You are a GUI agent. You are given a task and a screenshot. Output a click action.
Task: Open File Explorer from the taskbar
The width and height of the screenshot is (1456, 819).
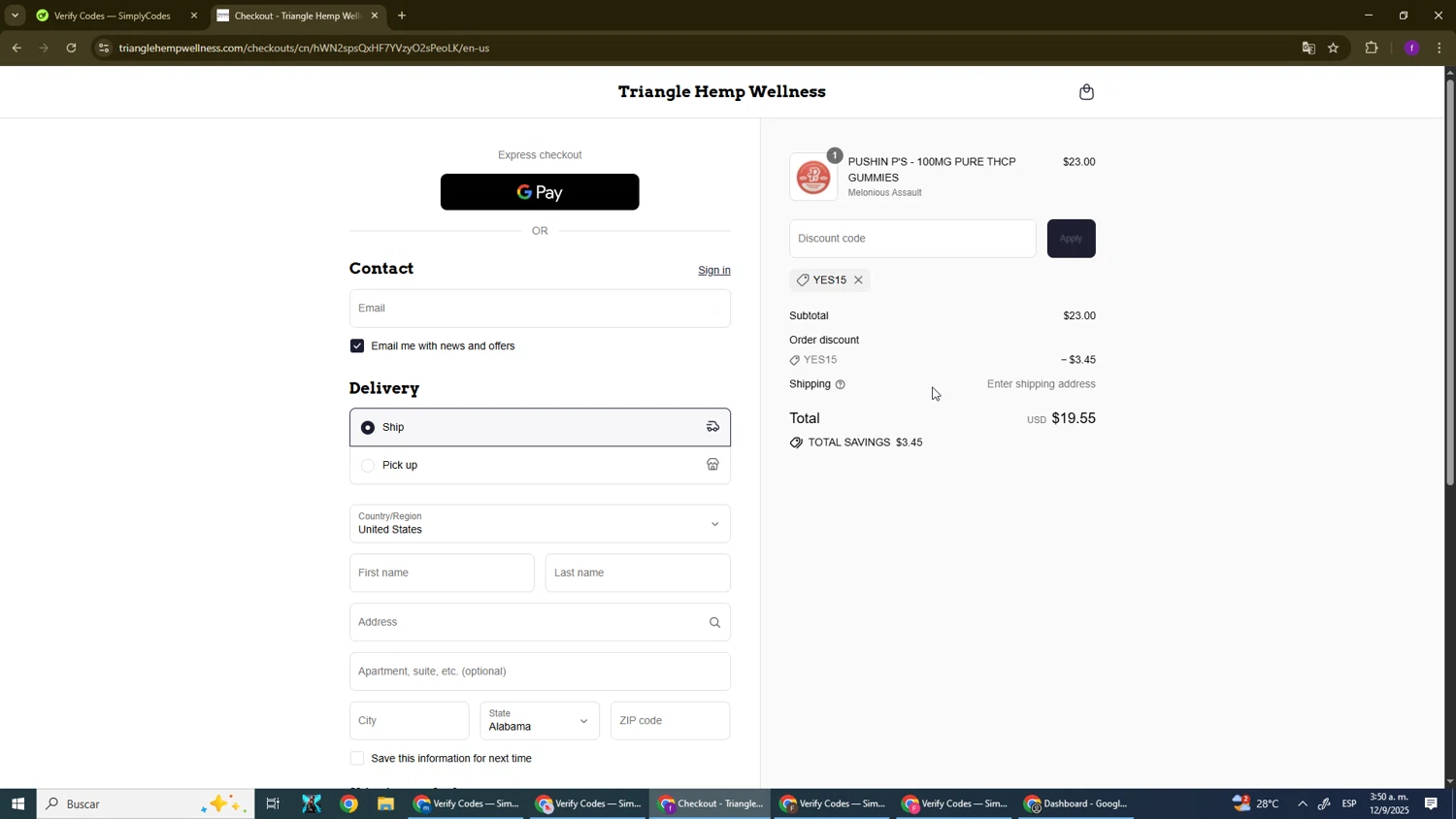coord(385,803)
